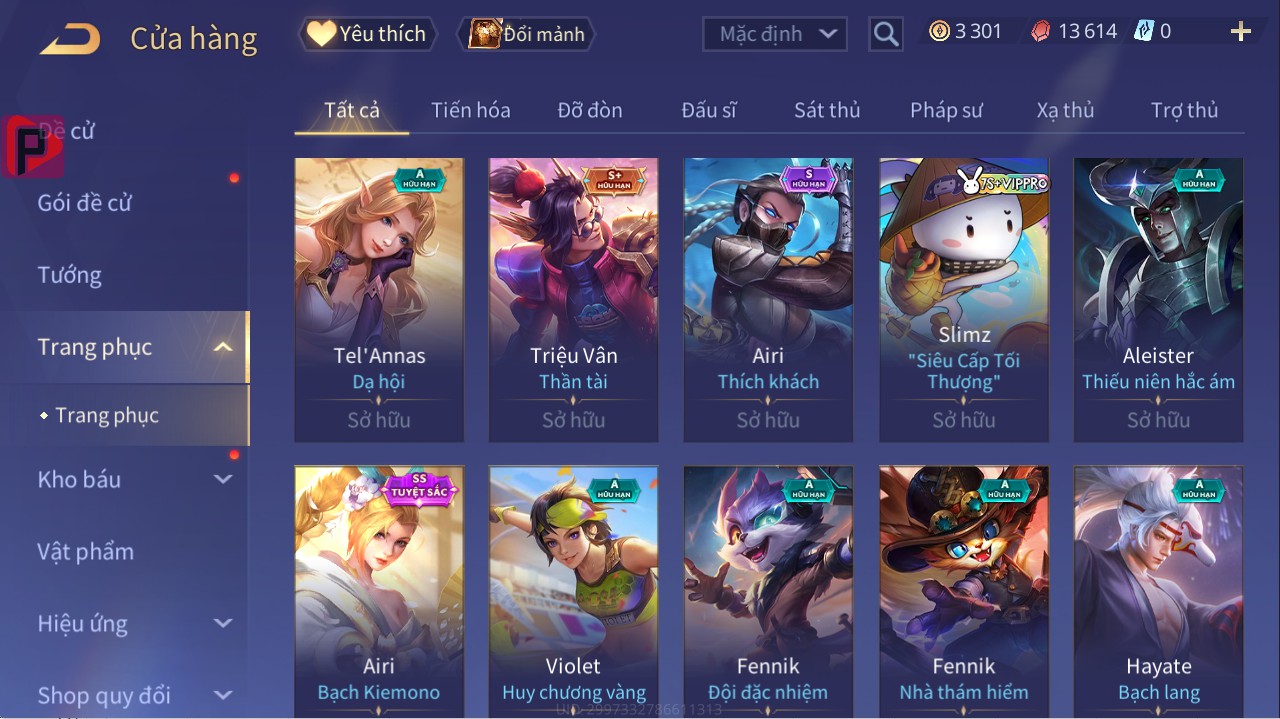The height and width of the screenshot is (719, 1280).
Task: Open the search magnifier icon
Action: [x=885, y=34]
